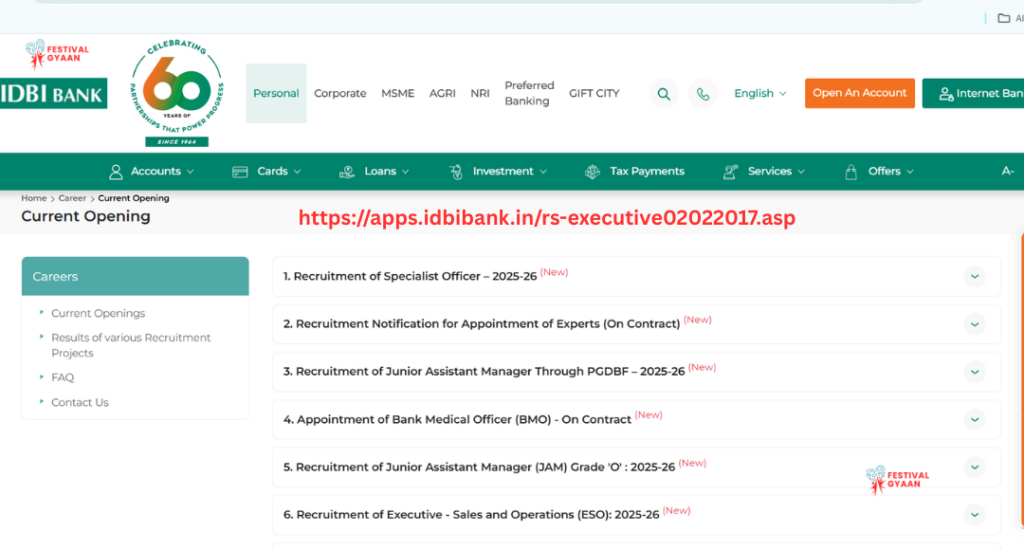Click 'Recruitment of Specialist Officer – 2025-26' title
This screenshot has width=1024, height=550.
(x=415, y=276)
